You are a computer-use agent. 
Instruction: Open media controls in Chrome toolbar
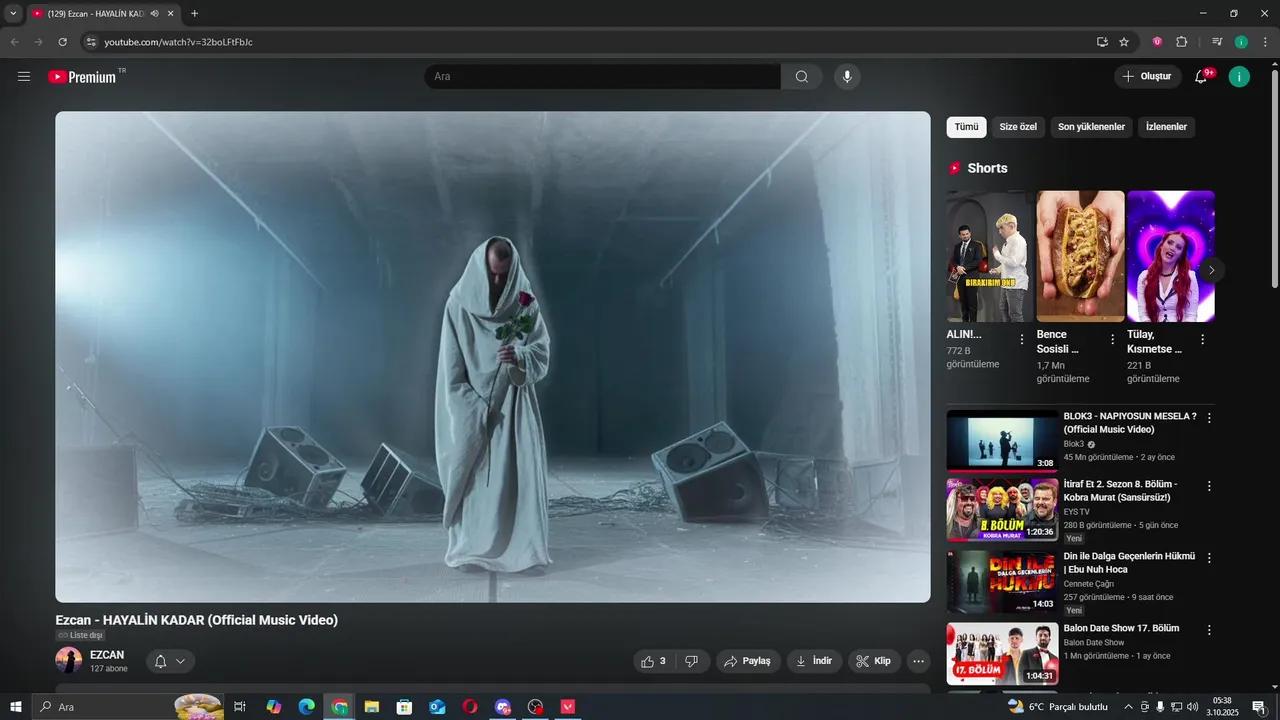(1217, 42)
